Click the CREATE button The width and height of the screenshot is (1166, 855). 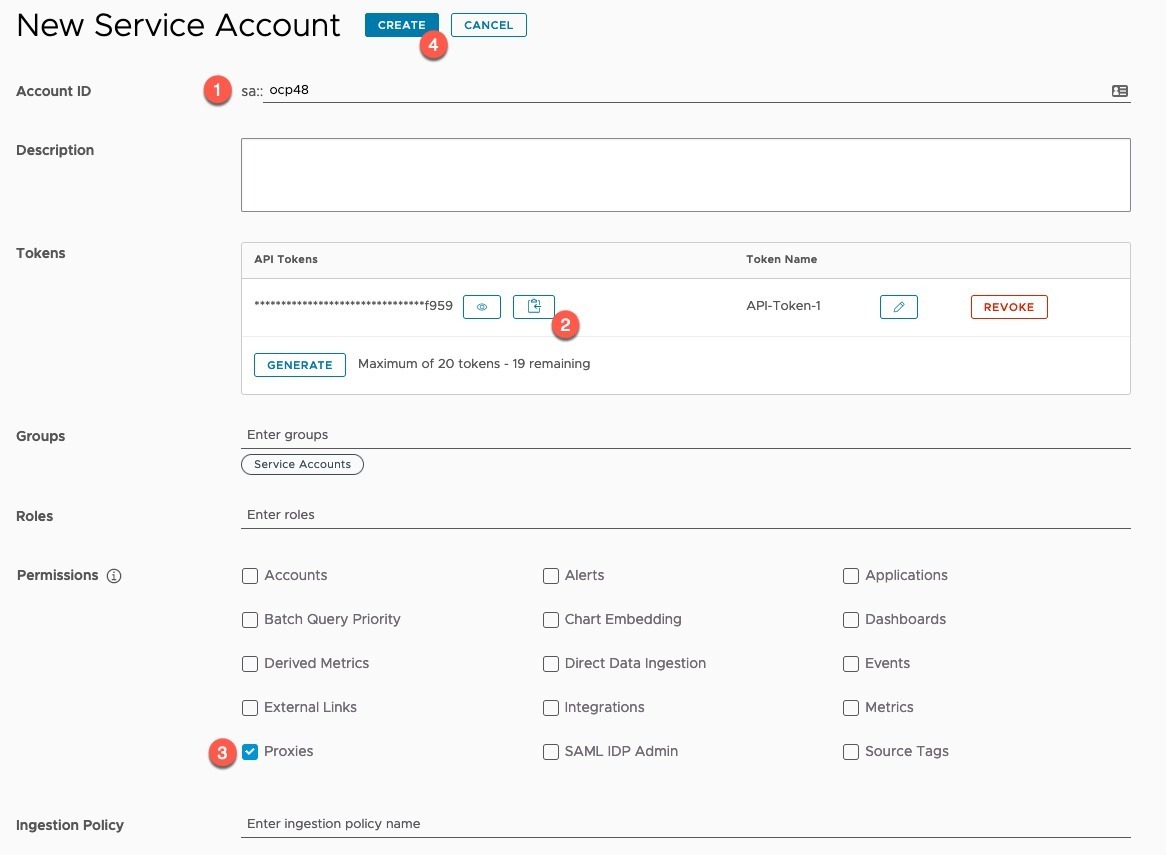click(402, 25)
